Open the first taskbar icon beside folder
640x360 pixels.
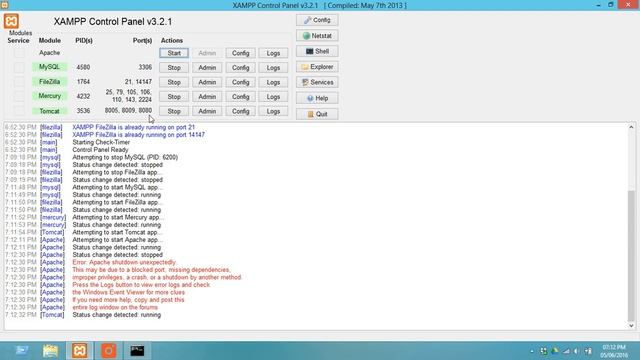[22, 351]
